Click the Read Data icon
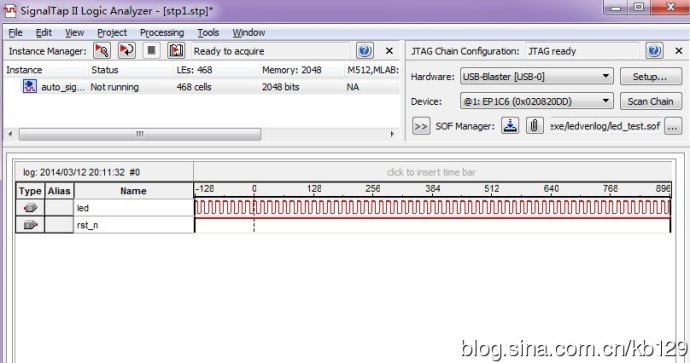 (x=176, y=51)
